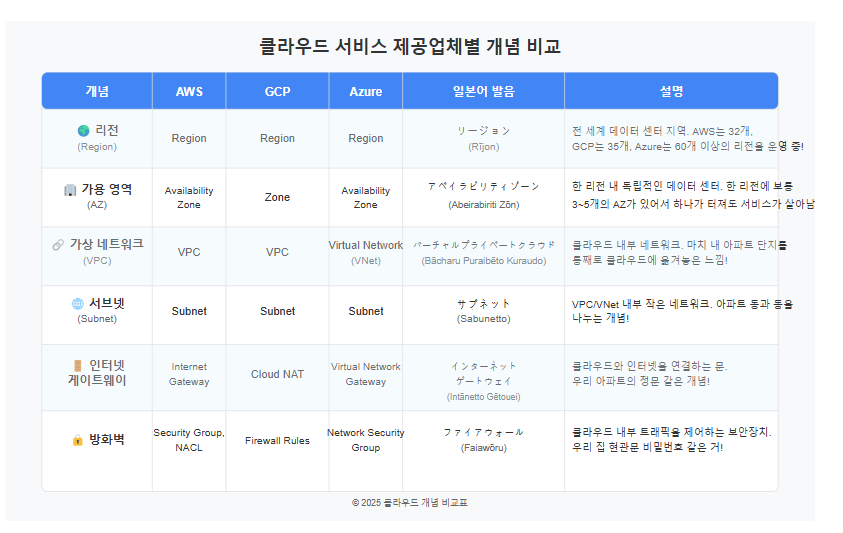The width and height of the screenshot is (843, 533).
Task: Click the (Abeirabiriti Zōn) pronunciation text
Action: point(483,204)
